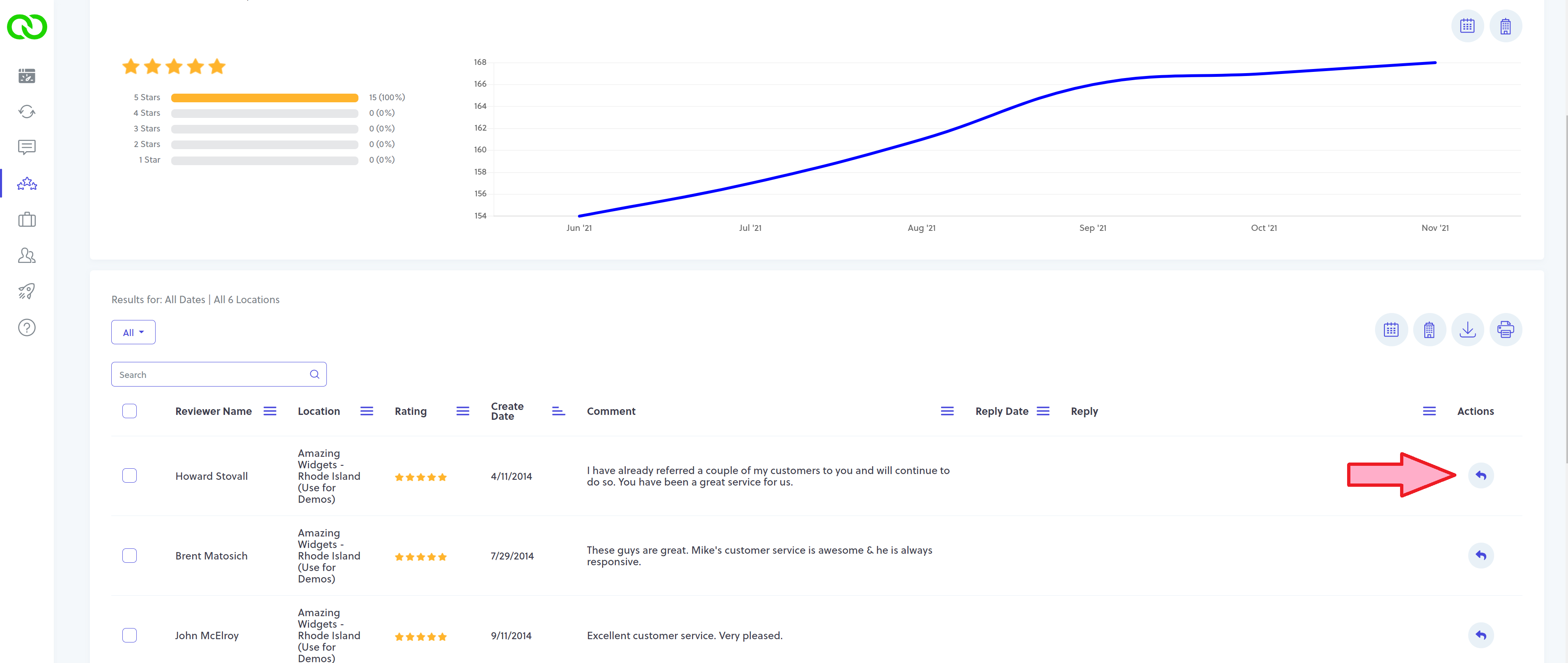The width and height of the screenshot is (1568, 663).
Task: Check the box for Brent Matosich's row
Action: tap(129, 555)
